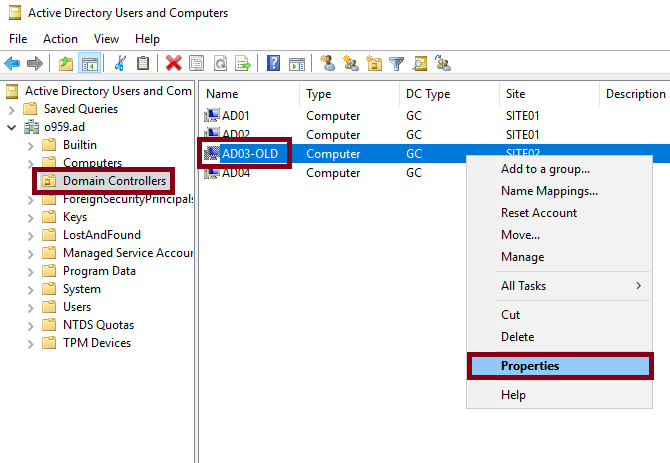
Task: Open the File menu
Action: click(18, 39)
